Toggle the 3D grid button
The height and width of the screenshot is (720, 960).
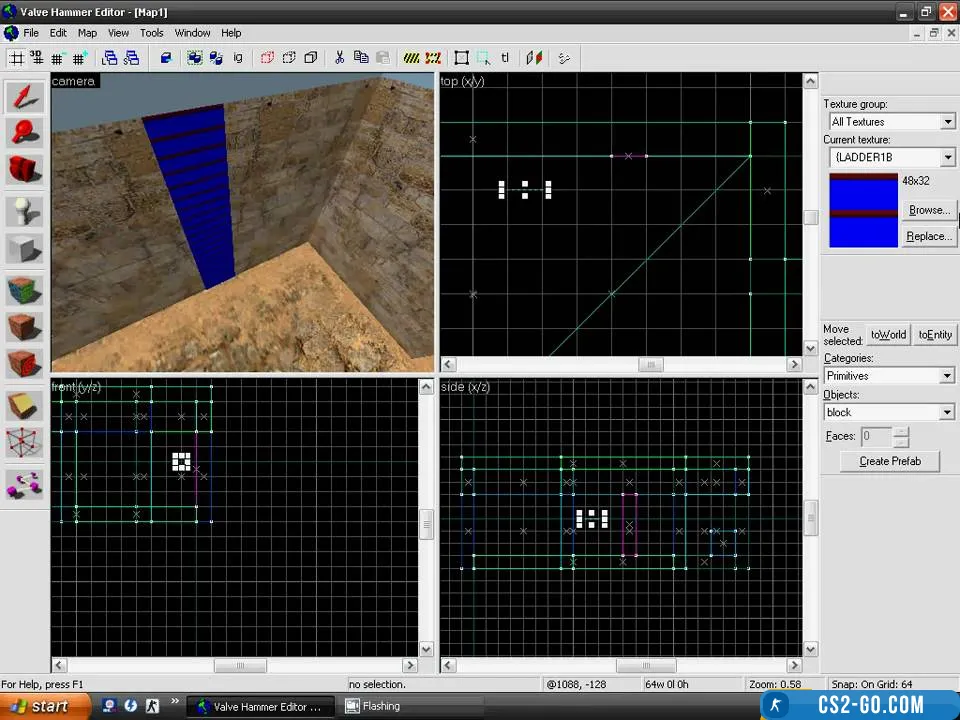coord(37,58)
